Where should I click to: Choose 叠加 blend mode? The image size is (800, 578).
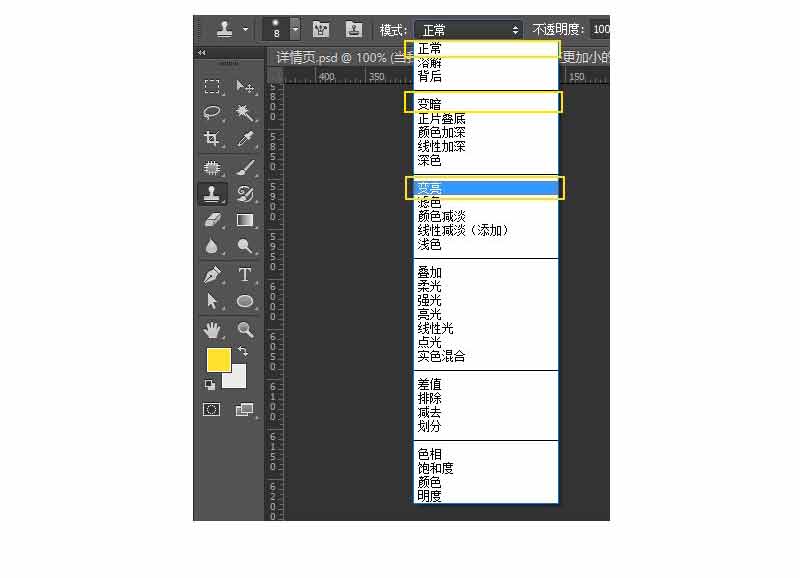click(486, 272)
